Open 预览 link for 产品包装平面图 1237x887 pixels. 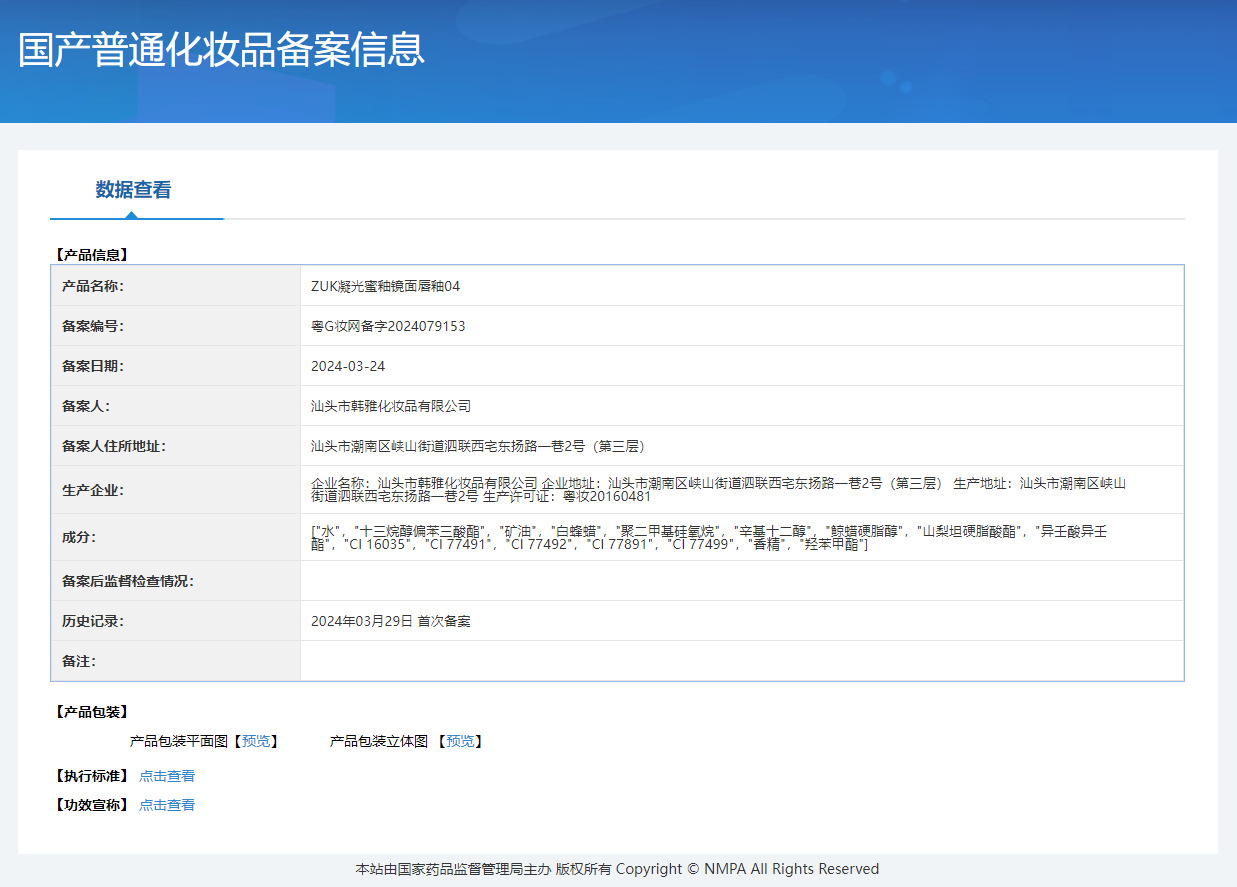point(256,741)
